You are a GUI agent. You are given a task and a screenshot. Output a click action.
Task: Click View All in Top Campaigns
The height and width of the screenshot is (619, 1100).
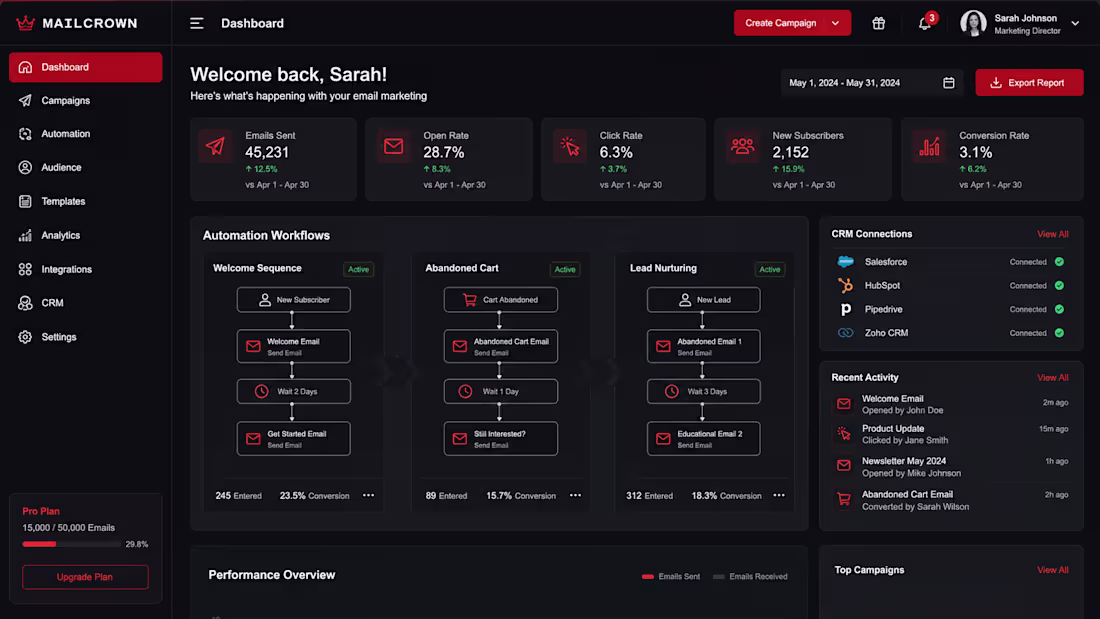tap(1052, 570)
